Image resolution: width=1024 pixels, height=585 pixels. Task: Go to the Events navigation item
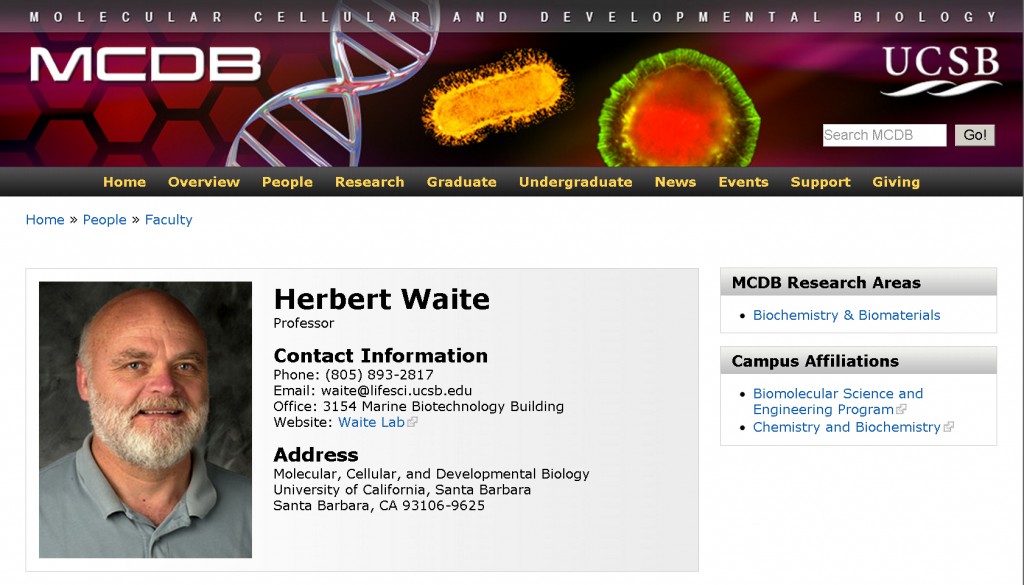(x=743, y=182)
